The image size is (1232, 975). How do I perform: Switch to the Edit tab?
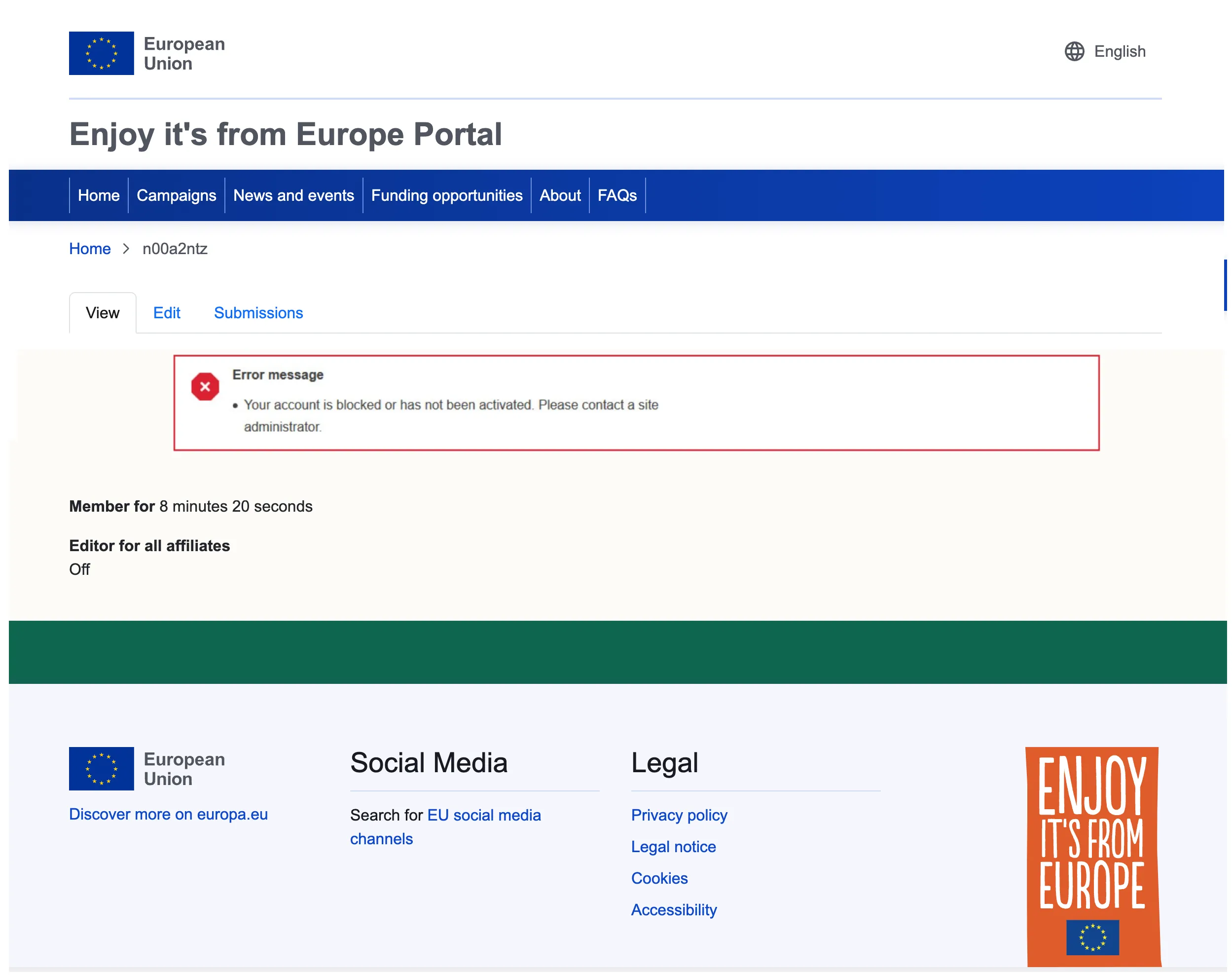167,313
